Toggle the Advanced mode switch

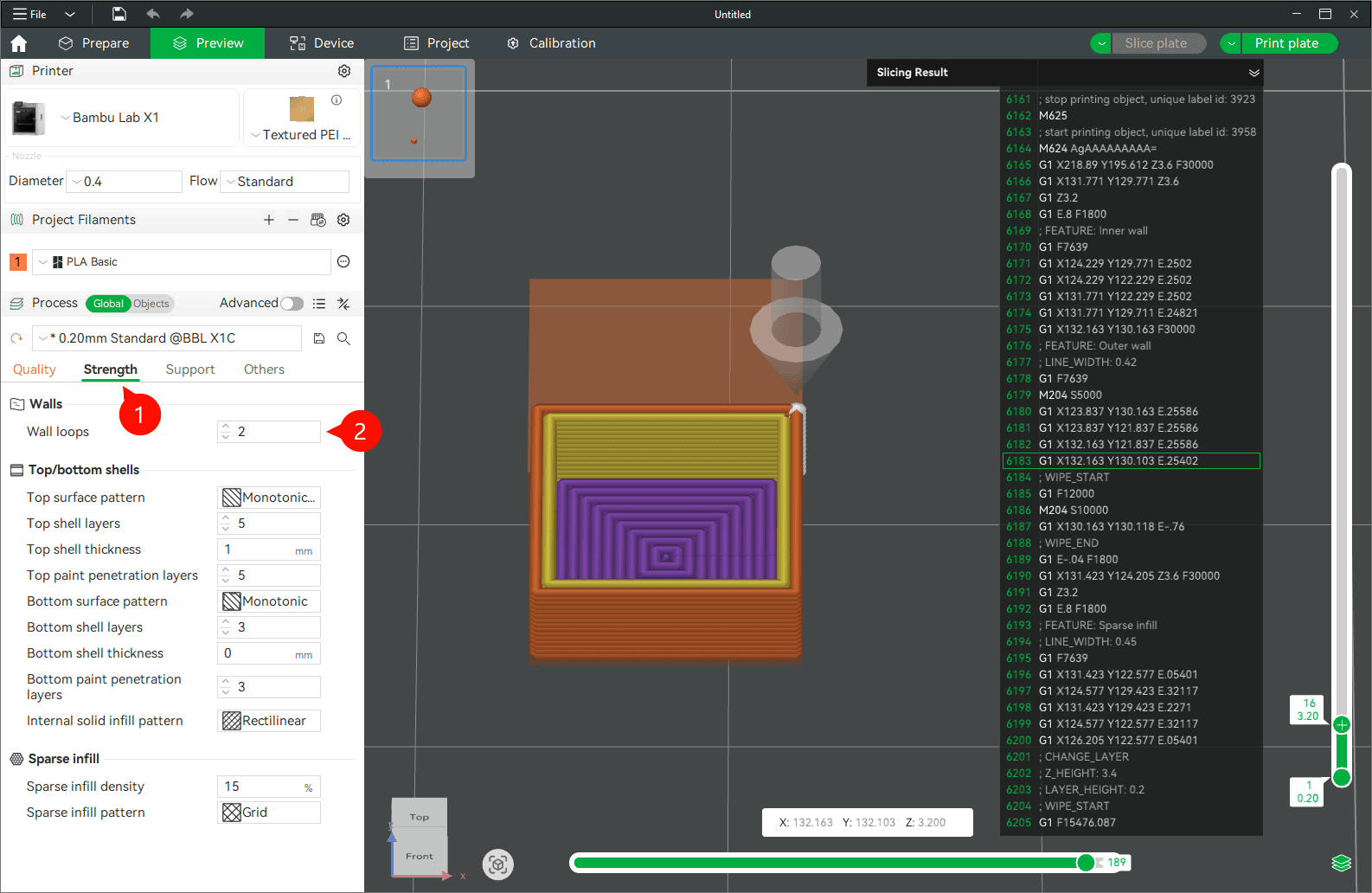(292, 304)
